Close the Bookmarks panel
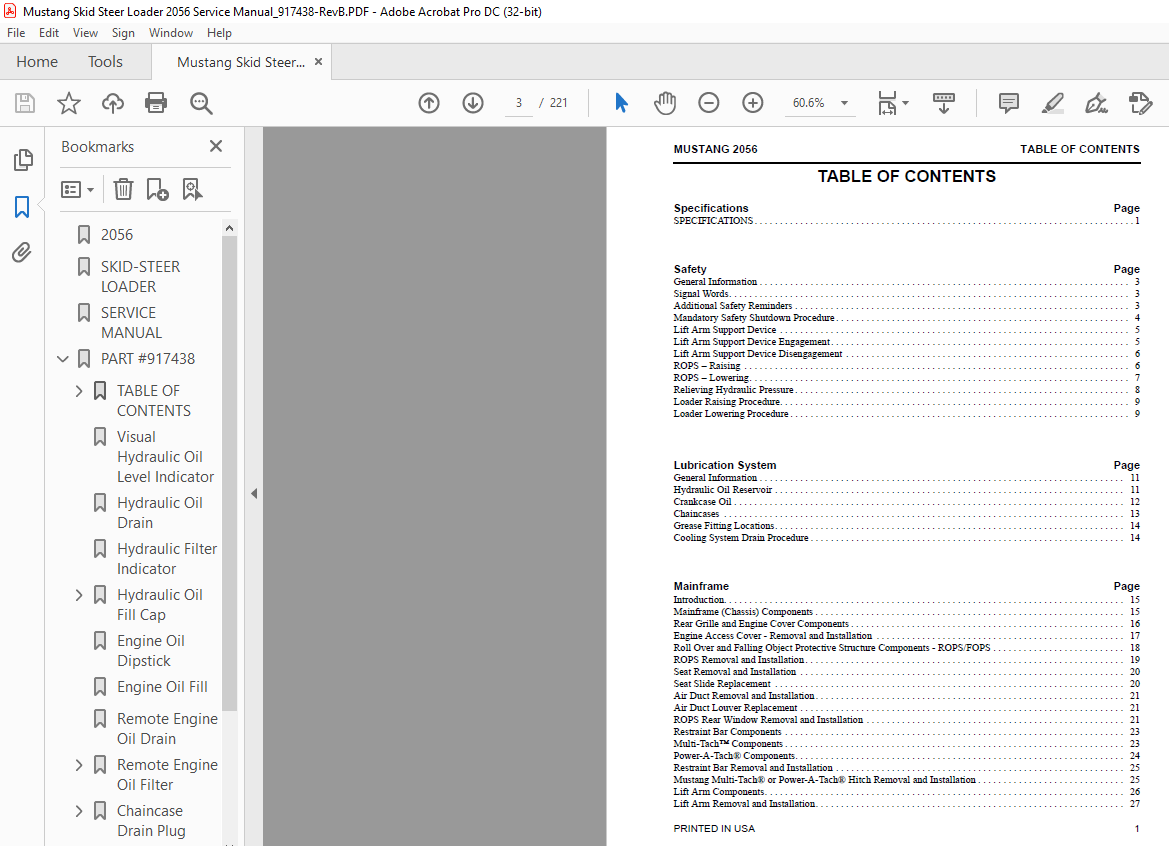Viewport: 1169px width, 846px height. (216, 146)
